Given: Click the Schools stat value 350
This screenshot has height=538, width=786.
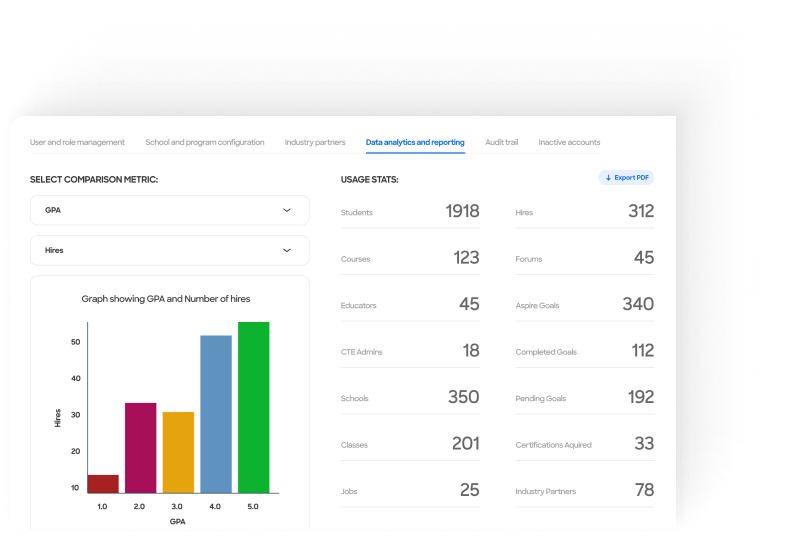Looking at the screenshot, I should [463, 397].
